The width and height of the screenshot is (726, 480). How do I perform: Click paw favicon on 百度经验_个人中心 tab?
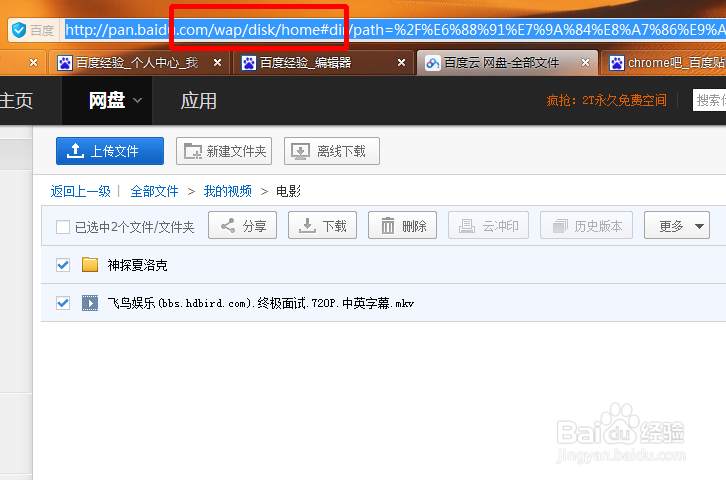[x=65, y=63]
